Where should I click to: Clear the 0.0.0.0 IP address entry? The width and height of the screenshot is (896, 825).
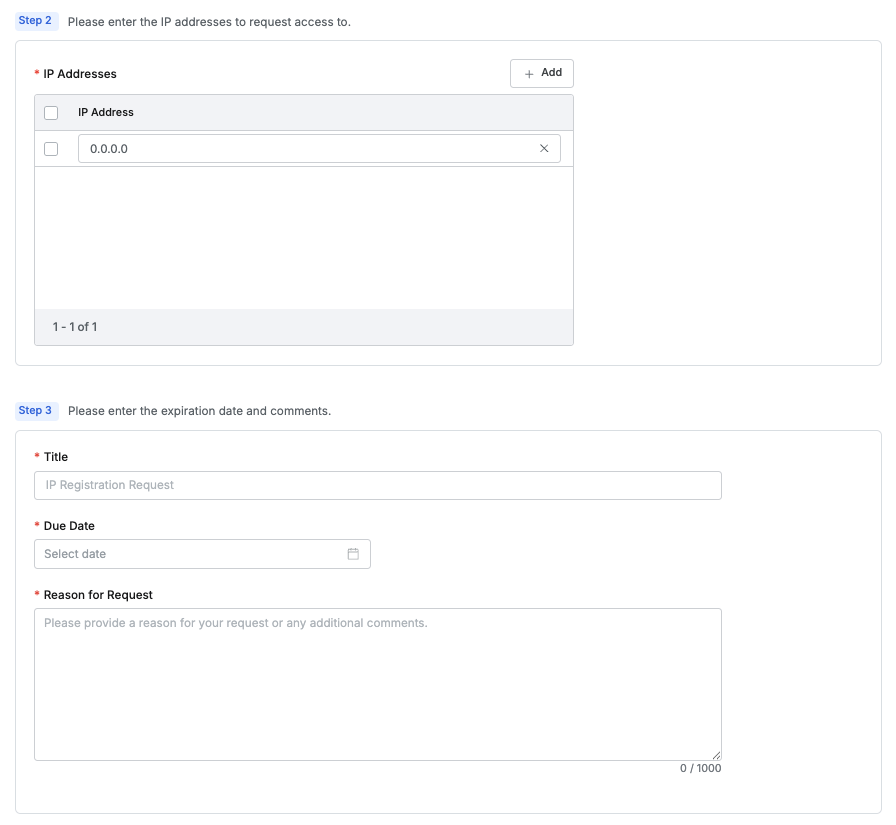tap(544, 149)
